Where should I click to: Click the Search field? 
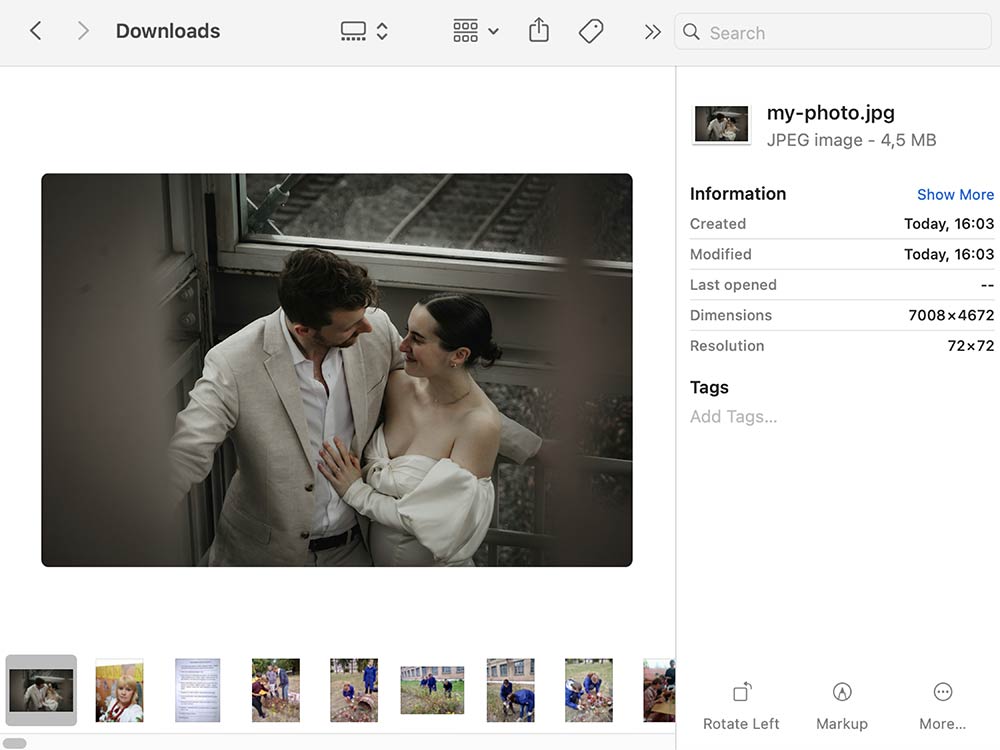click(x=833, y=32)
